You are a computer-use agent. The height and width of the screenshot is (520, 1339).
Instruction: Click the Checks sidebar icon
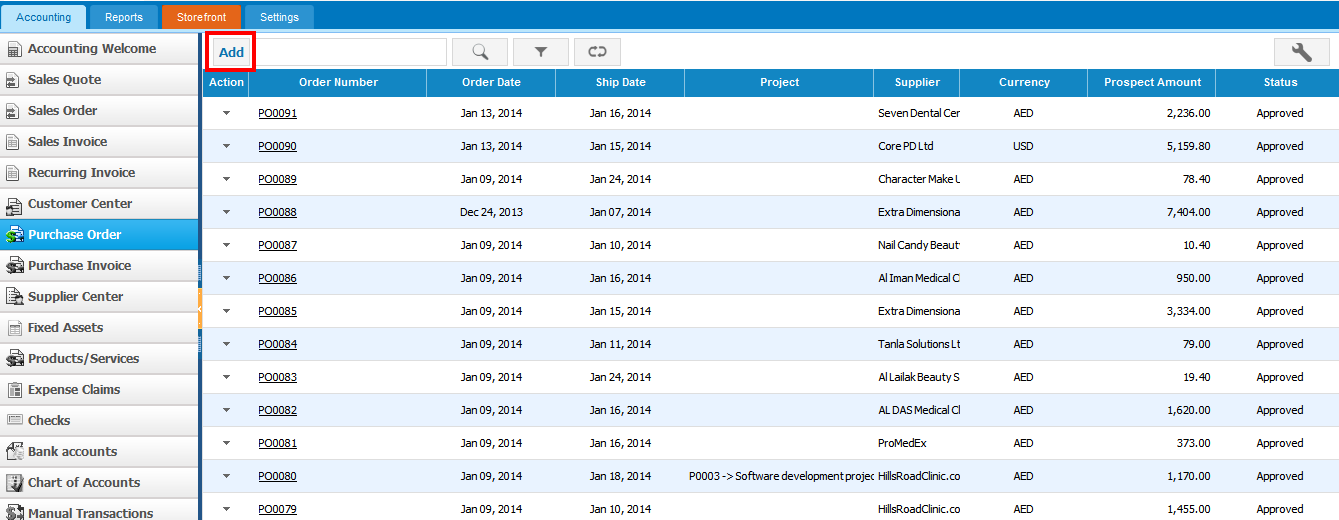tap(14, 421)
